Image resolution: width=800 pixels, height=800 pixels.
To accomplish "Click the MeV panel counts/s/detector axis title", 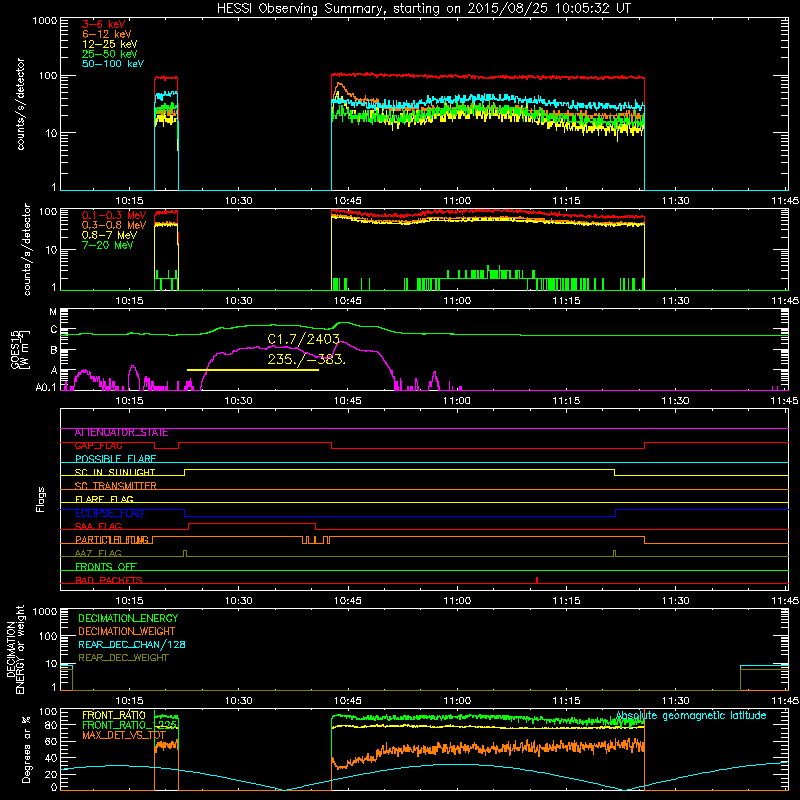I will pyautogui.click(x=27, y=249).
